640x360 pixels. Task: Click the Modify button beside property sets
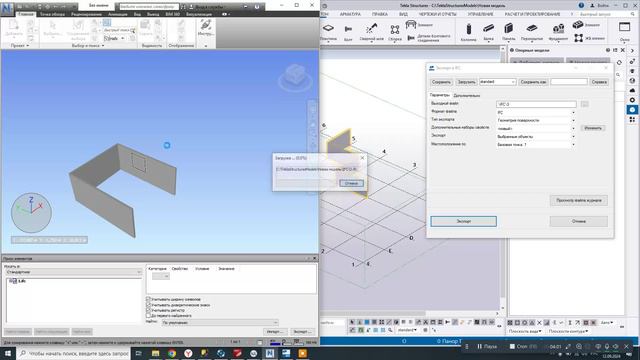593,128
